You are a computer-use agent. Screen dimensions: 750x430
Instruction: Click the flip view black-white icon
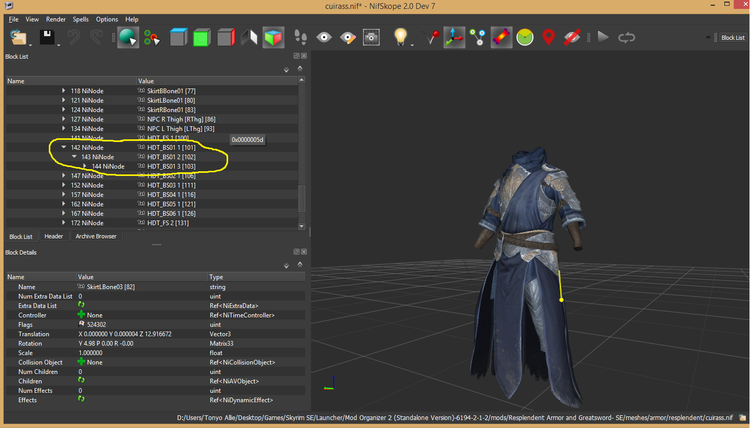coord(249,37)
